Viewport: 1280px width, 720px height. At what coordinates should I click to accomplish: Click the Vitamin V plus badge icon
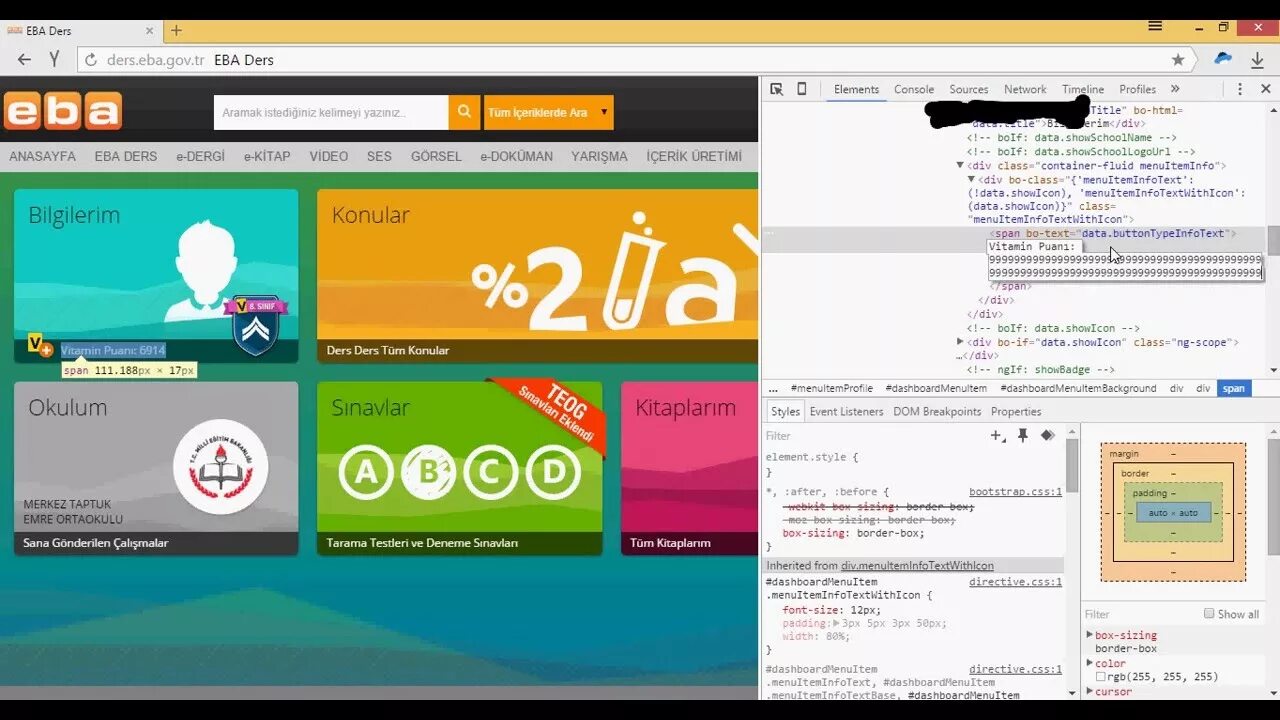(x=40, y=346)
